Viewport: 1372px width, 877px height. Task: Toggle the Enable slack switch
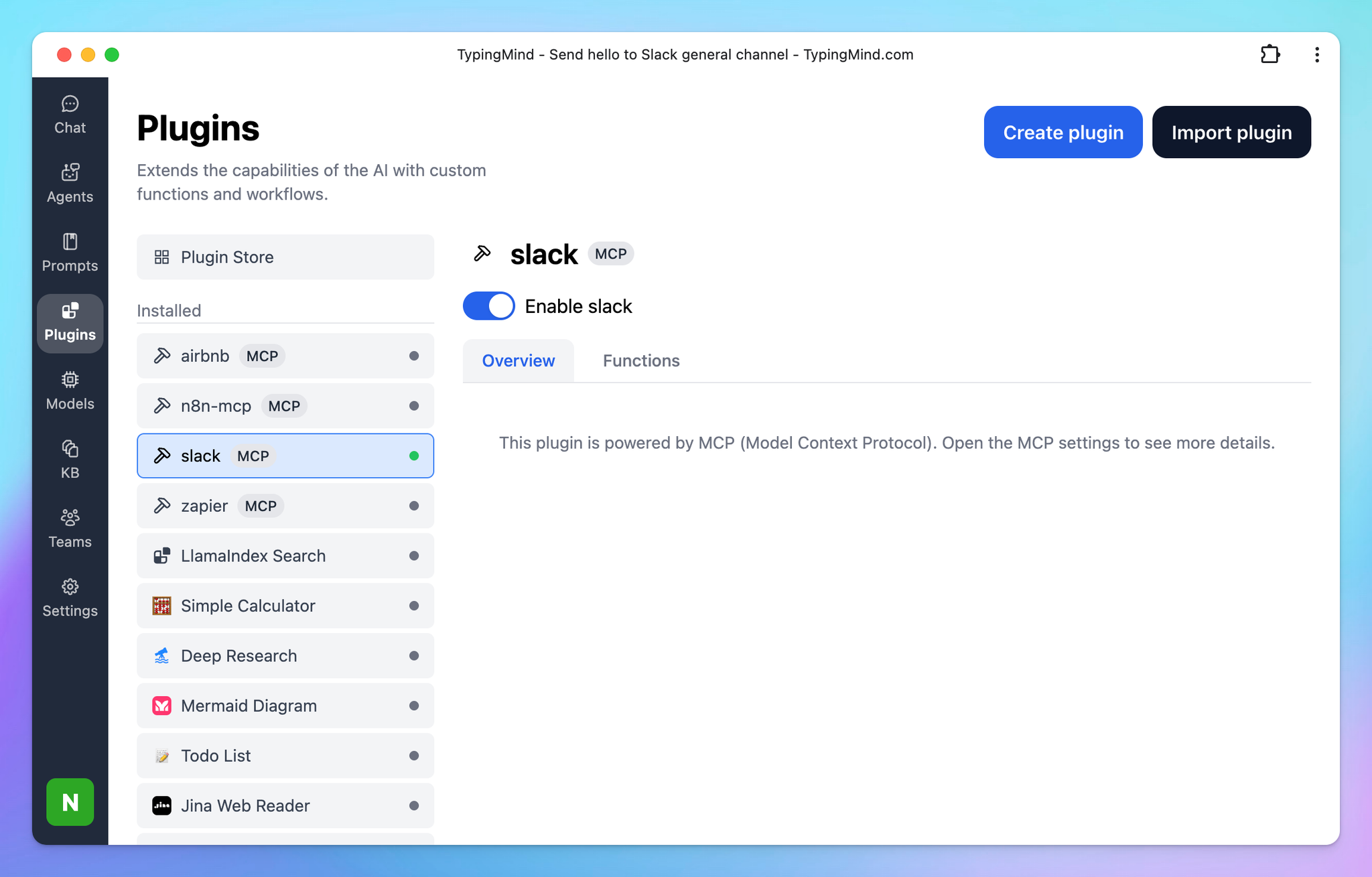(x=488, y=306)
